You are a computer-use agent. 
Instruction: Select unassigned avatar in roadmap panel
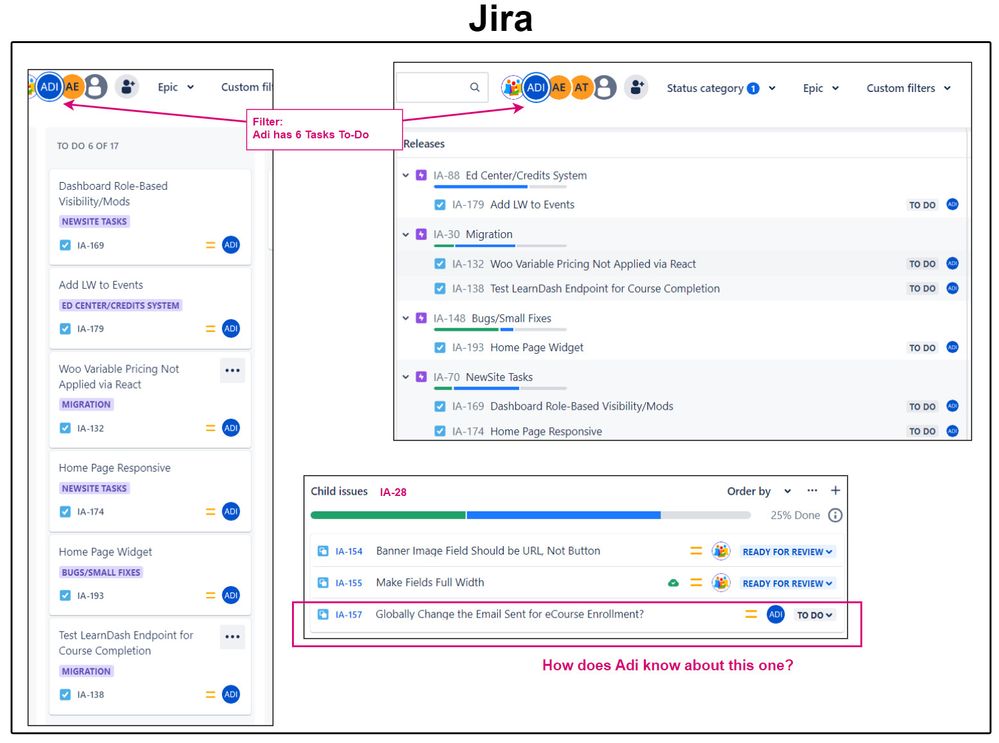point(605,87)
